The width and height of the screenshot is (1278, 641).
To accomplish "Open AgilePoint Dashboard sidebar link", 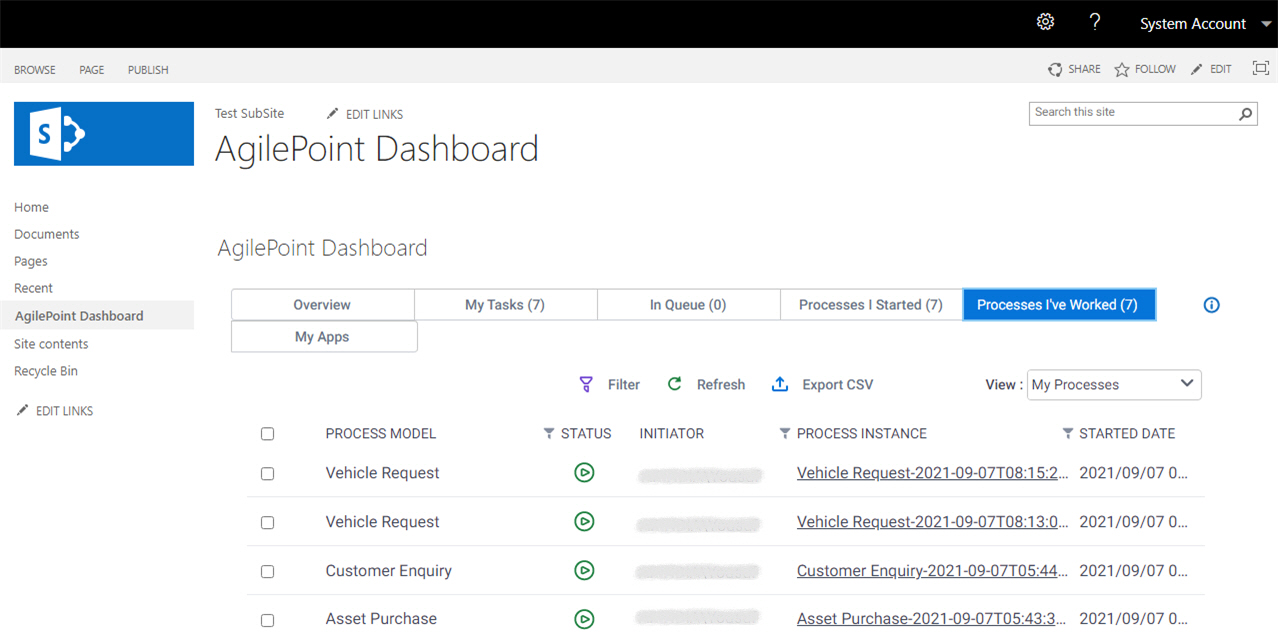I will tap(79, 316).
